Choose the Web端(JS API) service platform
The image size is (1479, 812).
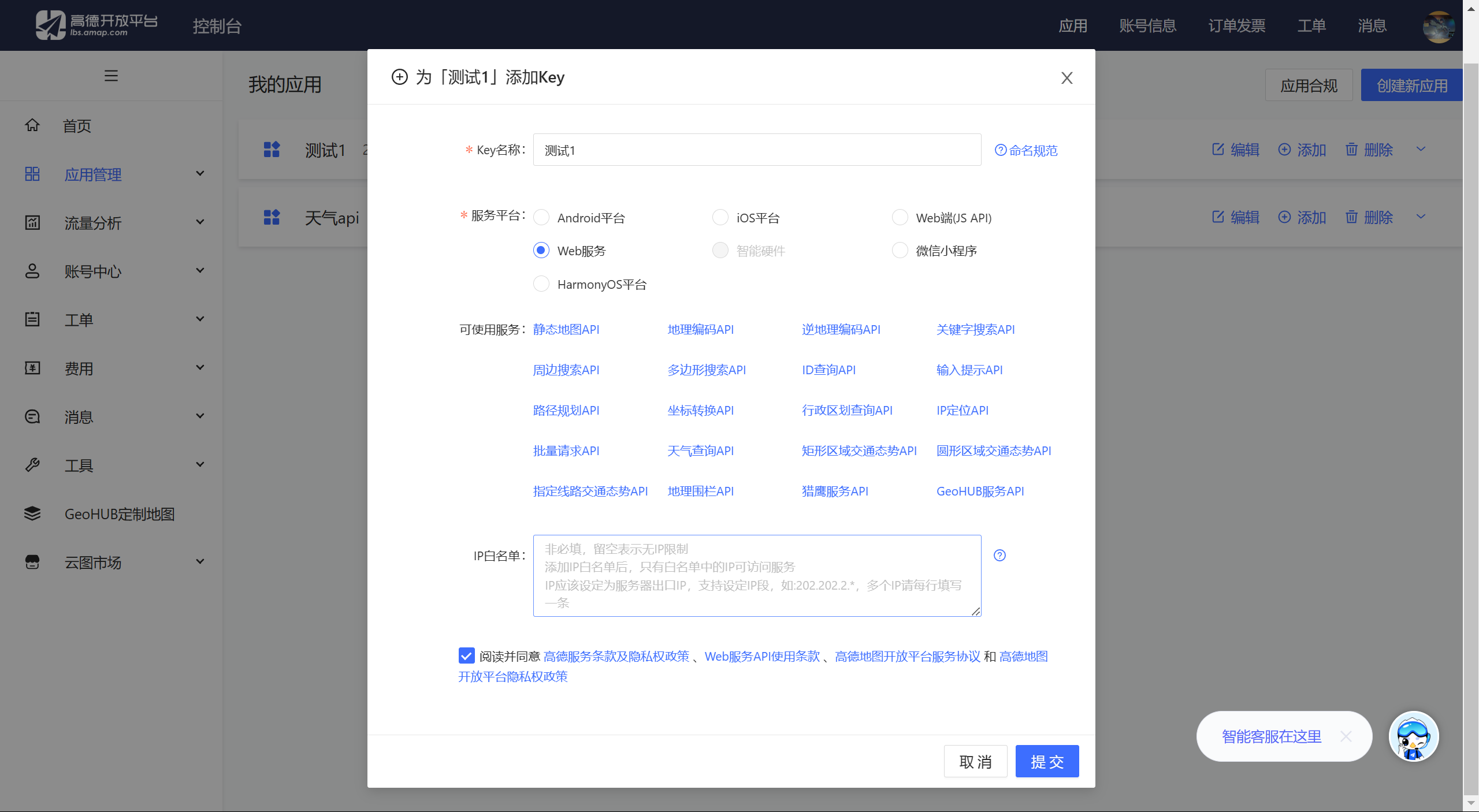[x=900, y=217]
